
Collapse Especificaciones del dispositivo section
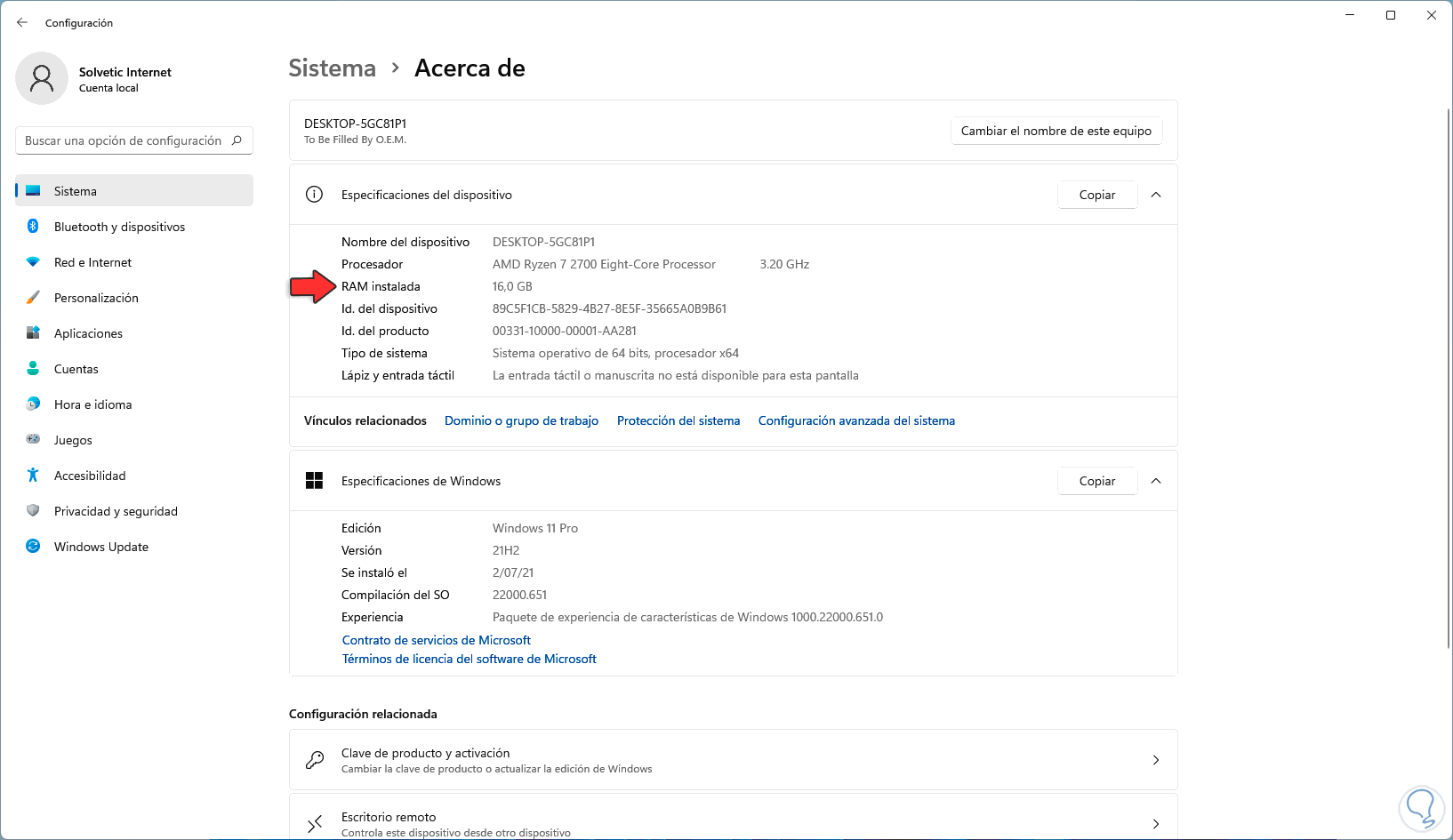point(1156,195)
